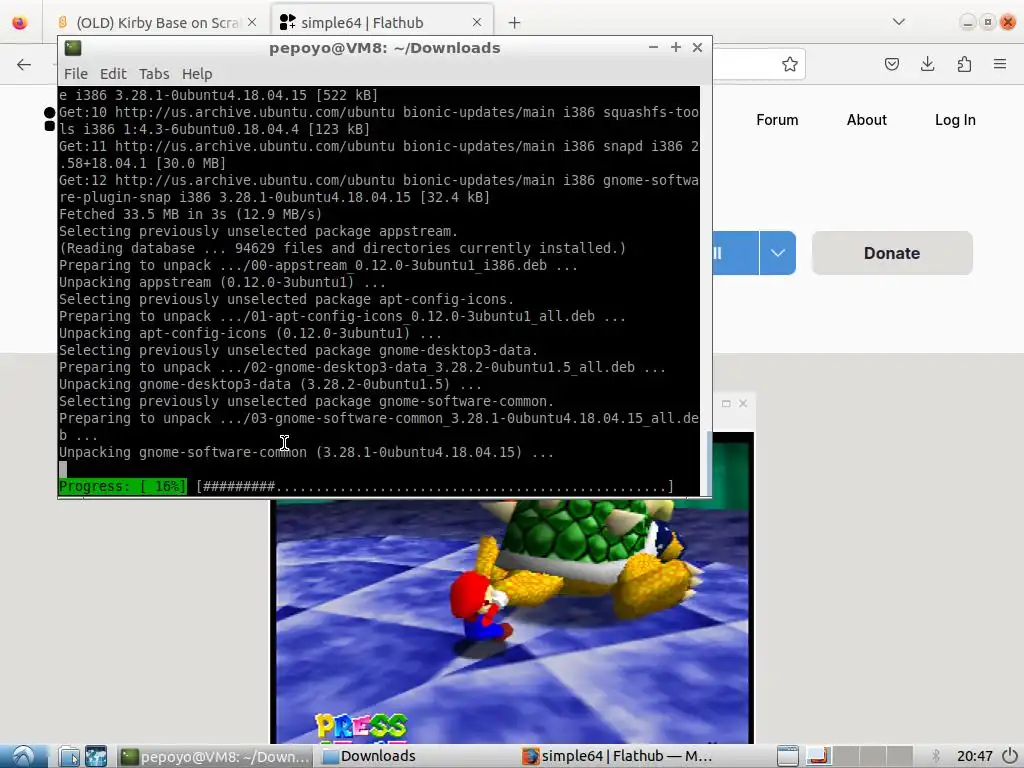The image size is (1024, 768).
Task: Click 'Unpacking gnome-software-common' terminal line
Action: tap(306, 453)
